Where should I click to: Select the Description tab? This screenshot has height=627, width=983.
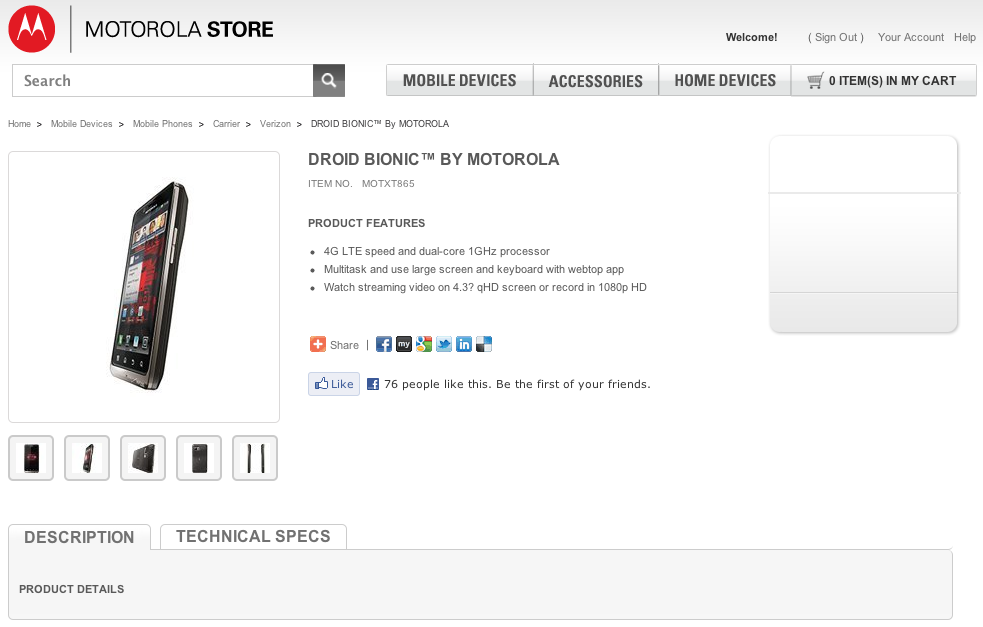click(79, 538)
